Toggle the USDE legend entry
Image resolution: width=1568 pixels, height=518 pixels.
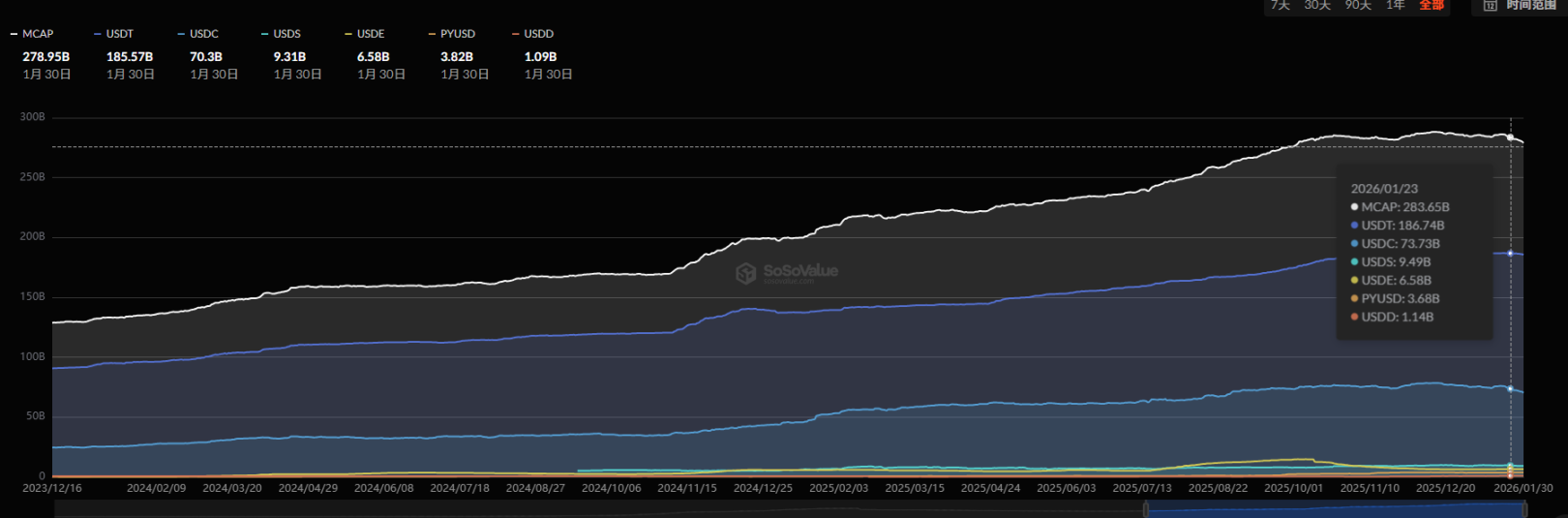click(x=370, y=34)
